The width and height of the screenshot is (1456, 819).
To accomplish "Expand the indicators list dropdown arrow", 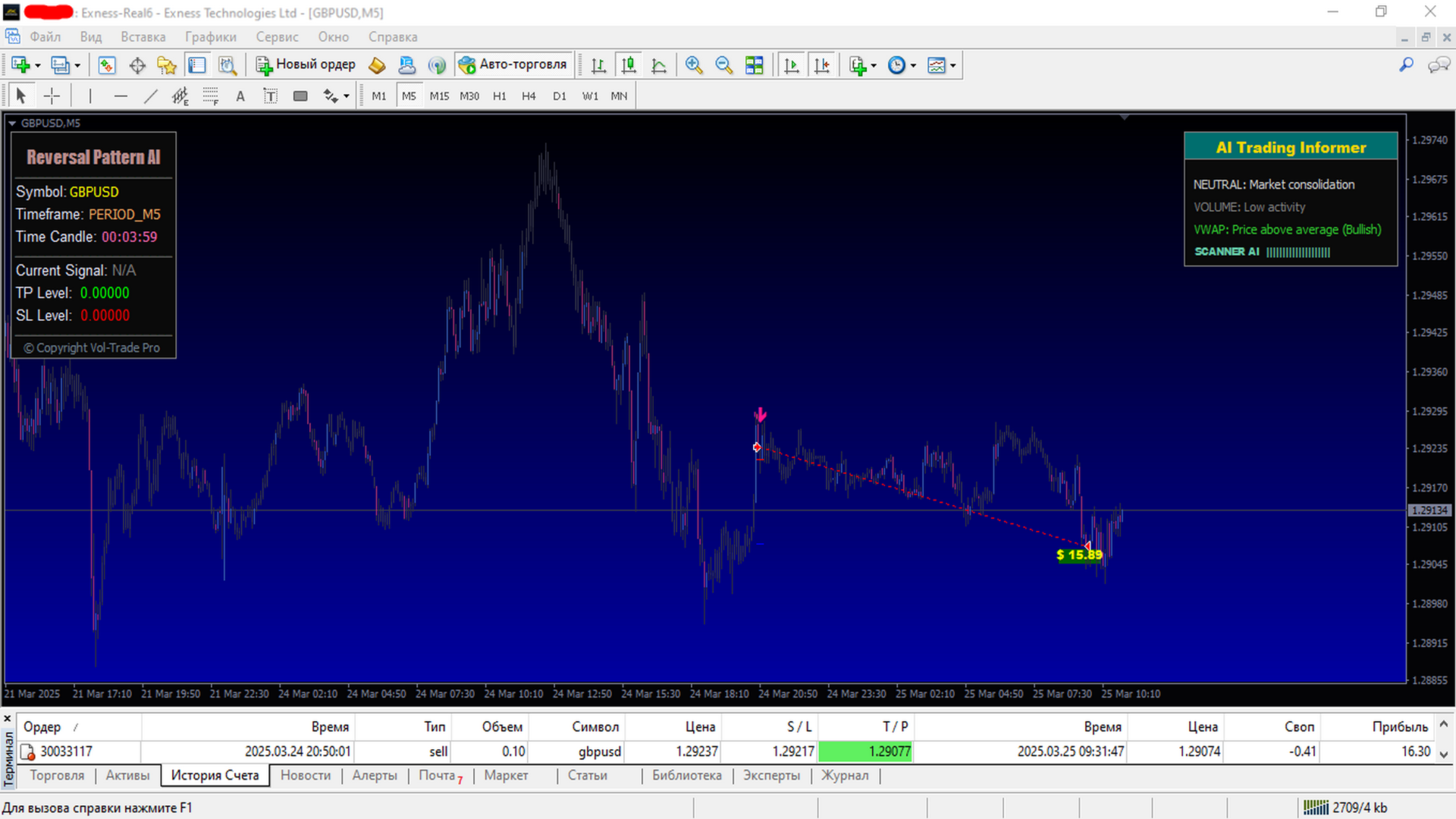I will point(874,66).
